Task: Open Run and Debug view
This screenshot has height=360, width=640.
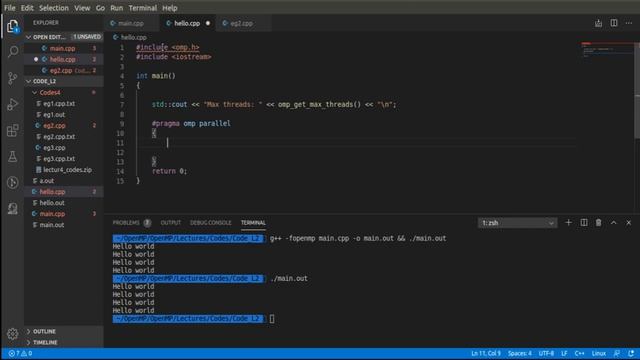Action: (13, 104)
